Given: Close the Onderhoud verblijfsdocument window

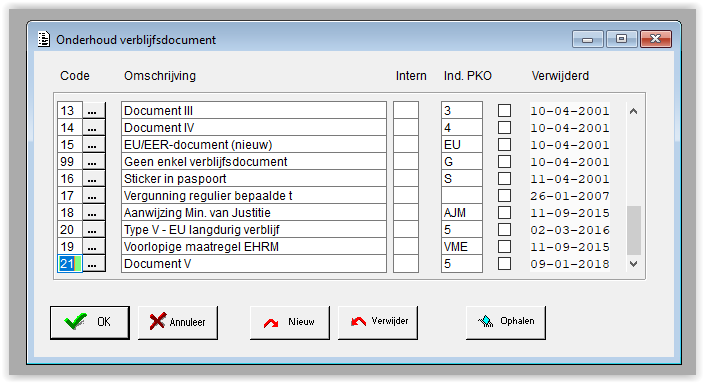Looking at the screenshot, I should 656,39.
